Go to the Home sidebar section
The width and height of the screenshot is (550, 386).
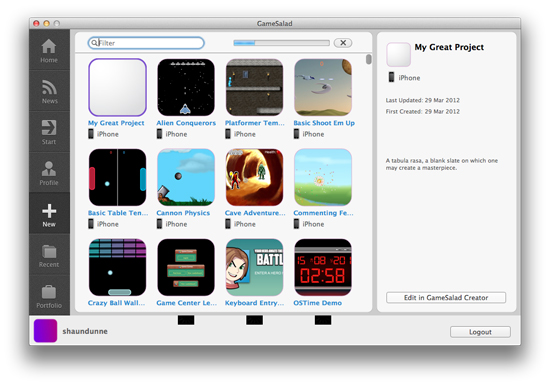point(49,50)
